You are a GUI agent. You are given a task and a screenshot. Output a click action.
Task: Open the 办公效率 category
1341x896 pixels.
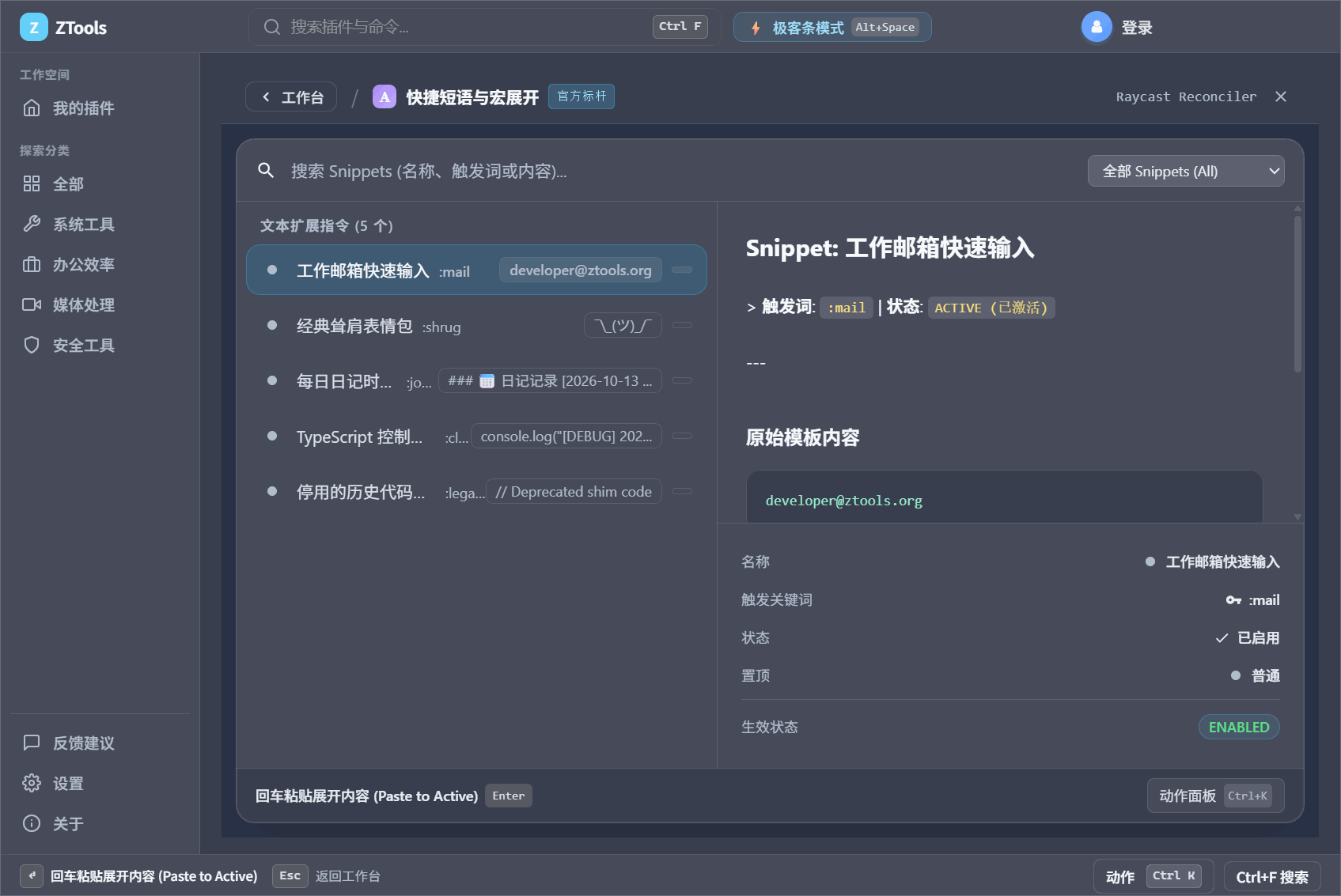click(x=100, y=265)
